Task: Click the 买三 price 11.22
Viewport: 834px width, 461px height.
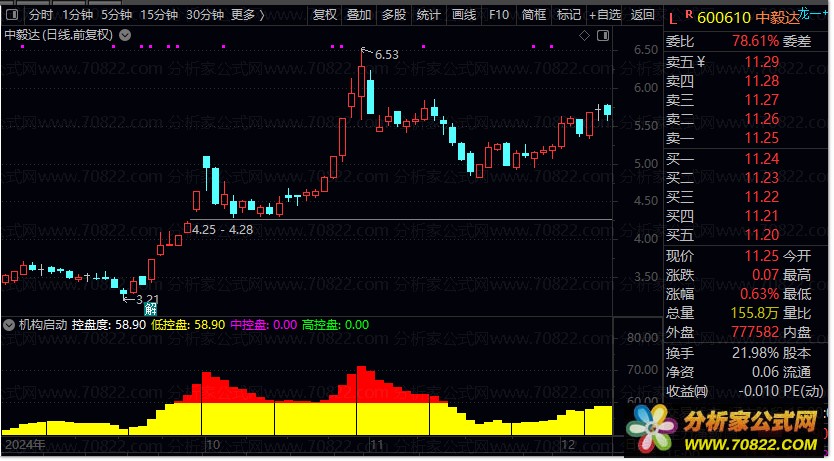Action: (762, 197)
